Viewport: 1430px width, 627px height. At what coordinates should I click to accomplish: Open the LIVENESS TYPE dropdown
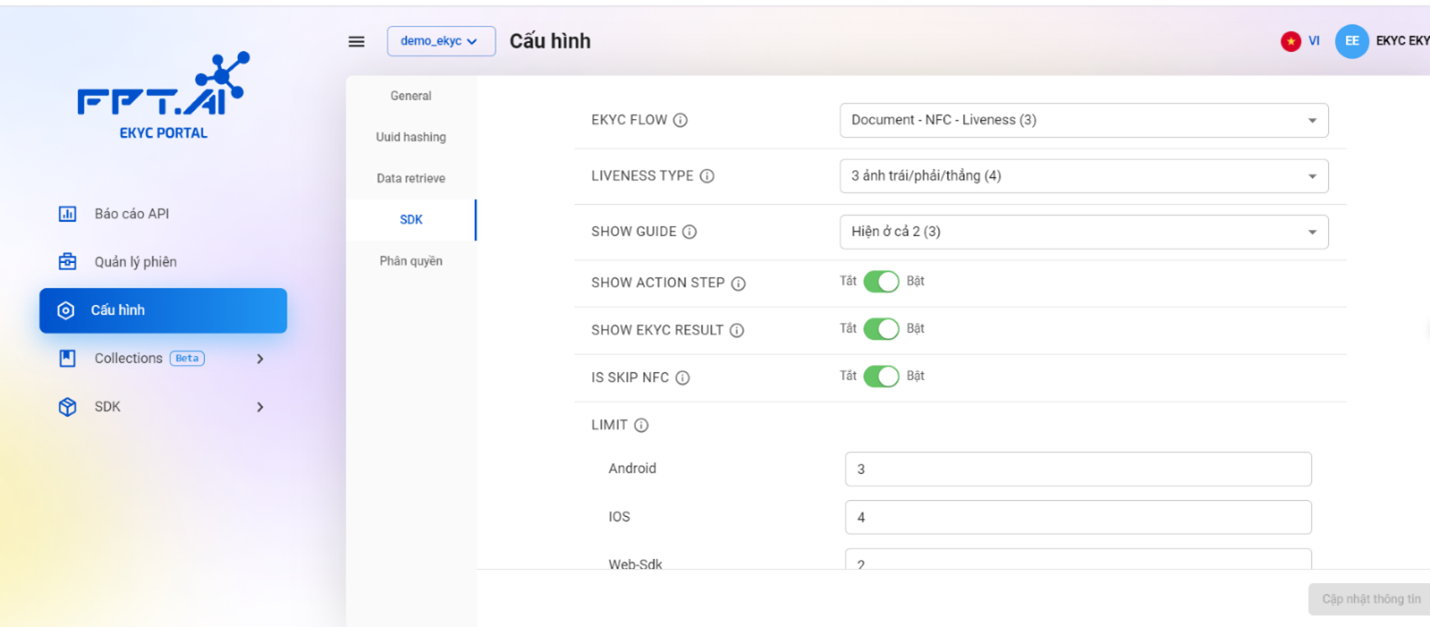pos(1083,176)
